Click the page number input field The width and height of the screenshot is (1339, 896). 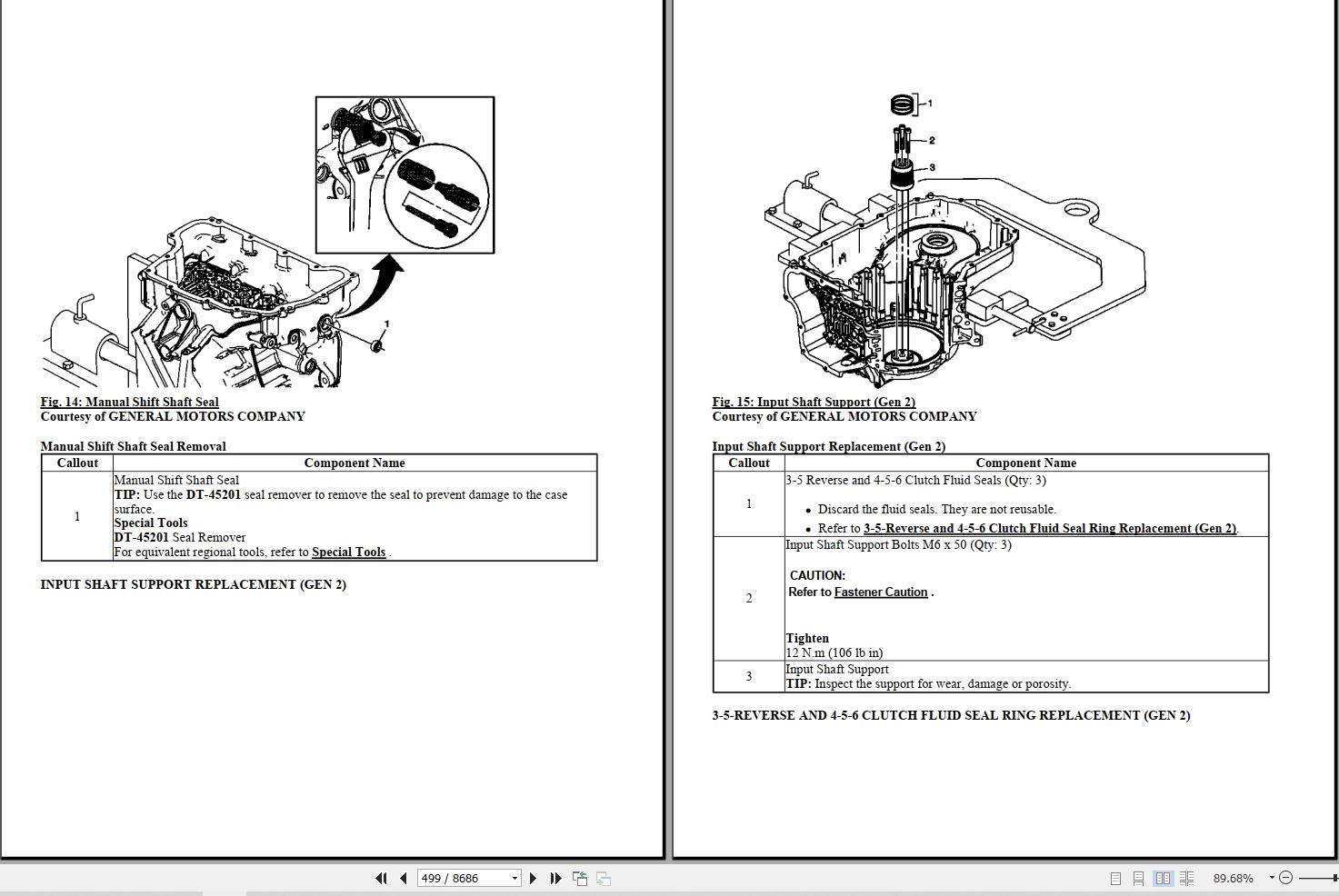(x=459, y=878)
